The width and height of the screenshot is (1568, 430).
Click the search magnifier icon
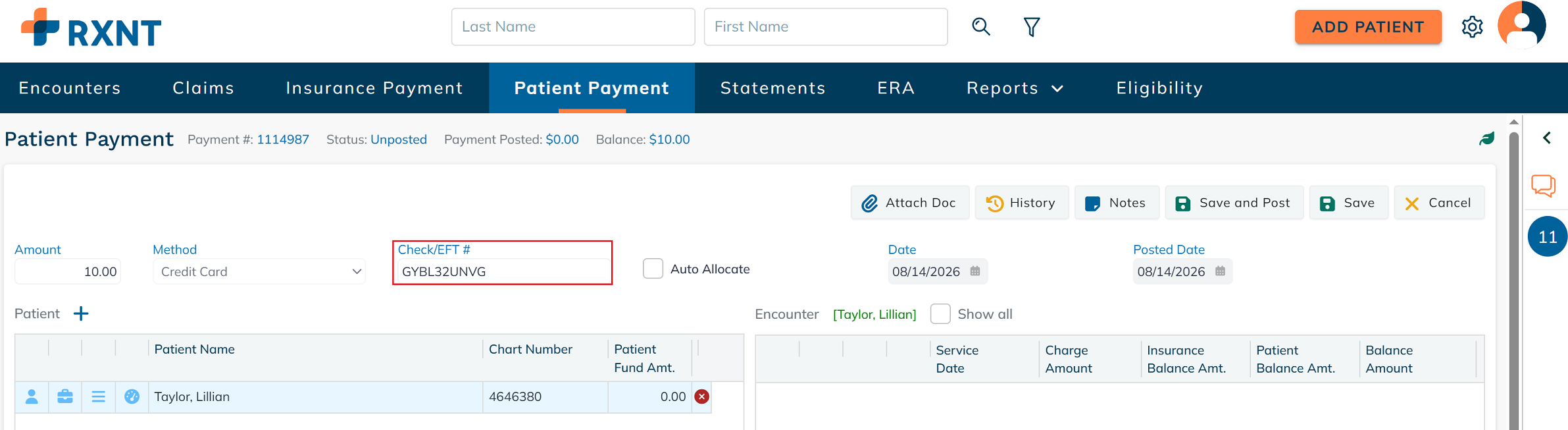click(980, 26)
